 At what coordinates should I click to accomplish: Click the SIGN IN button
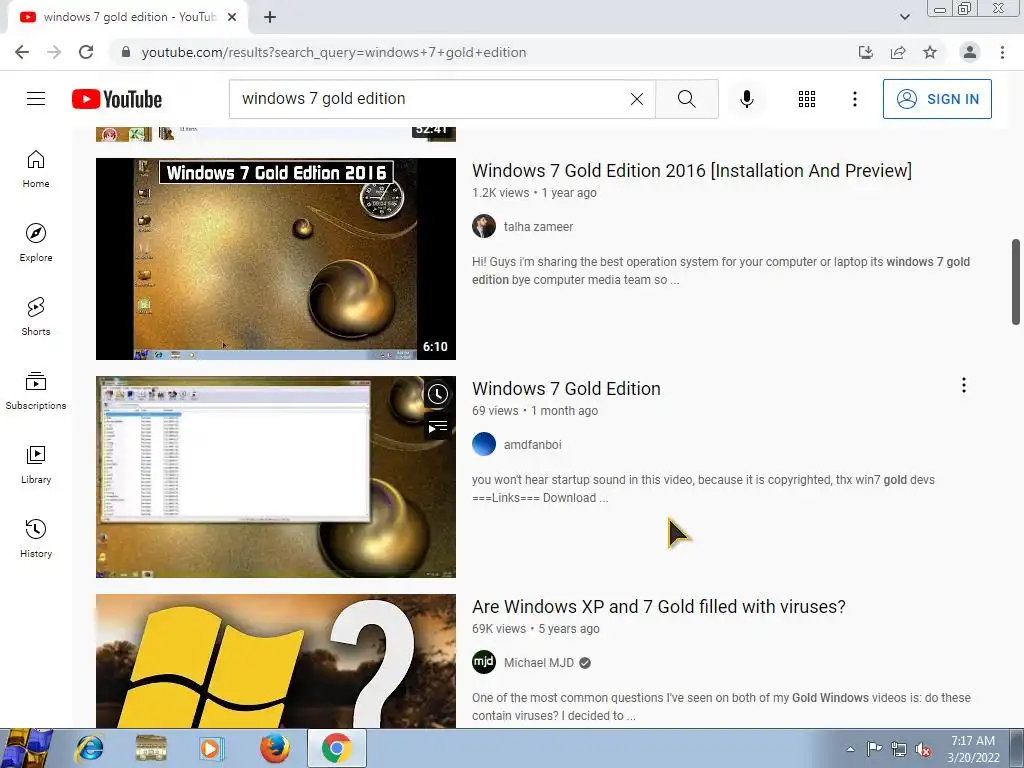(x=937, y=99)
